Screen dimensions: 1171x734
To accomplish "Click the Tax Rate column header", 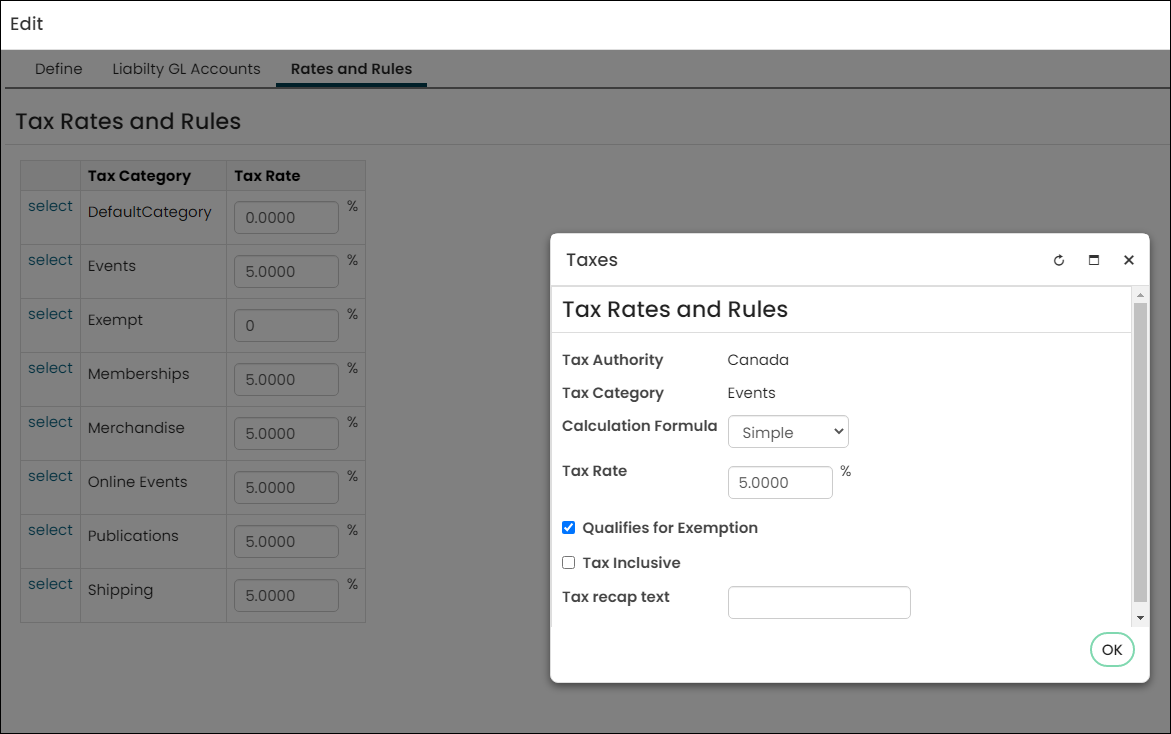I will point(267,176).
